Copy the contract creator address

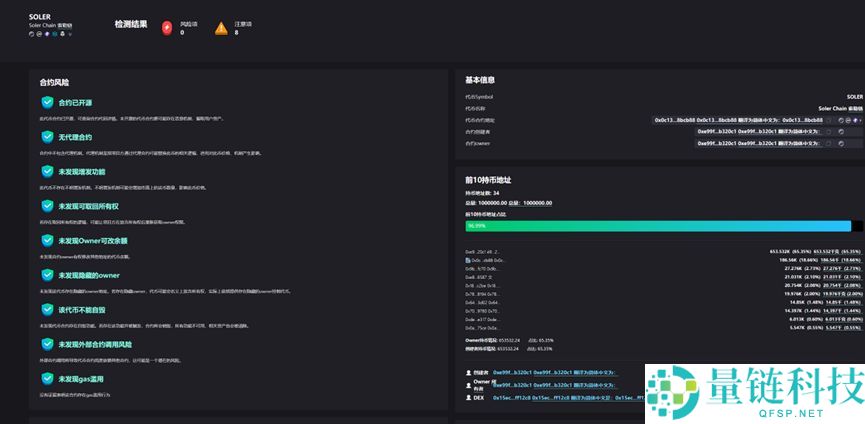[x=830, y=131]
